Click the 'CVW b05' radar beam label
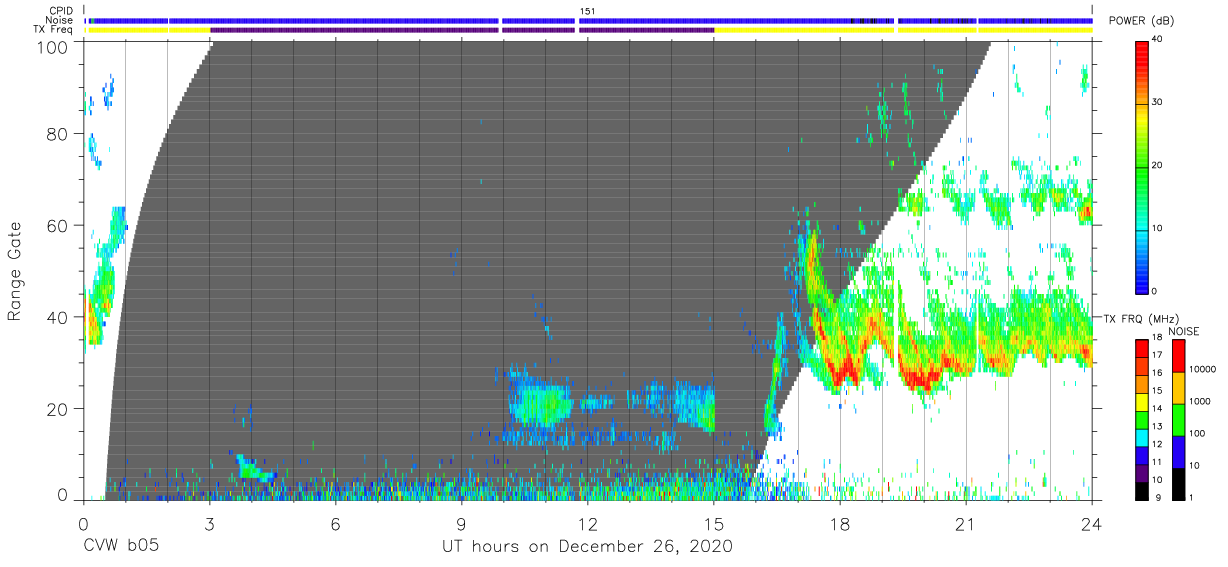Screen dimensions: 1228x567 pos(121,547)
